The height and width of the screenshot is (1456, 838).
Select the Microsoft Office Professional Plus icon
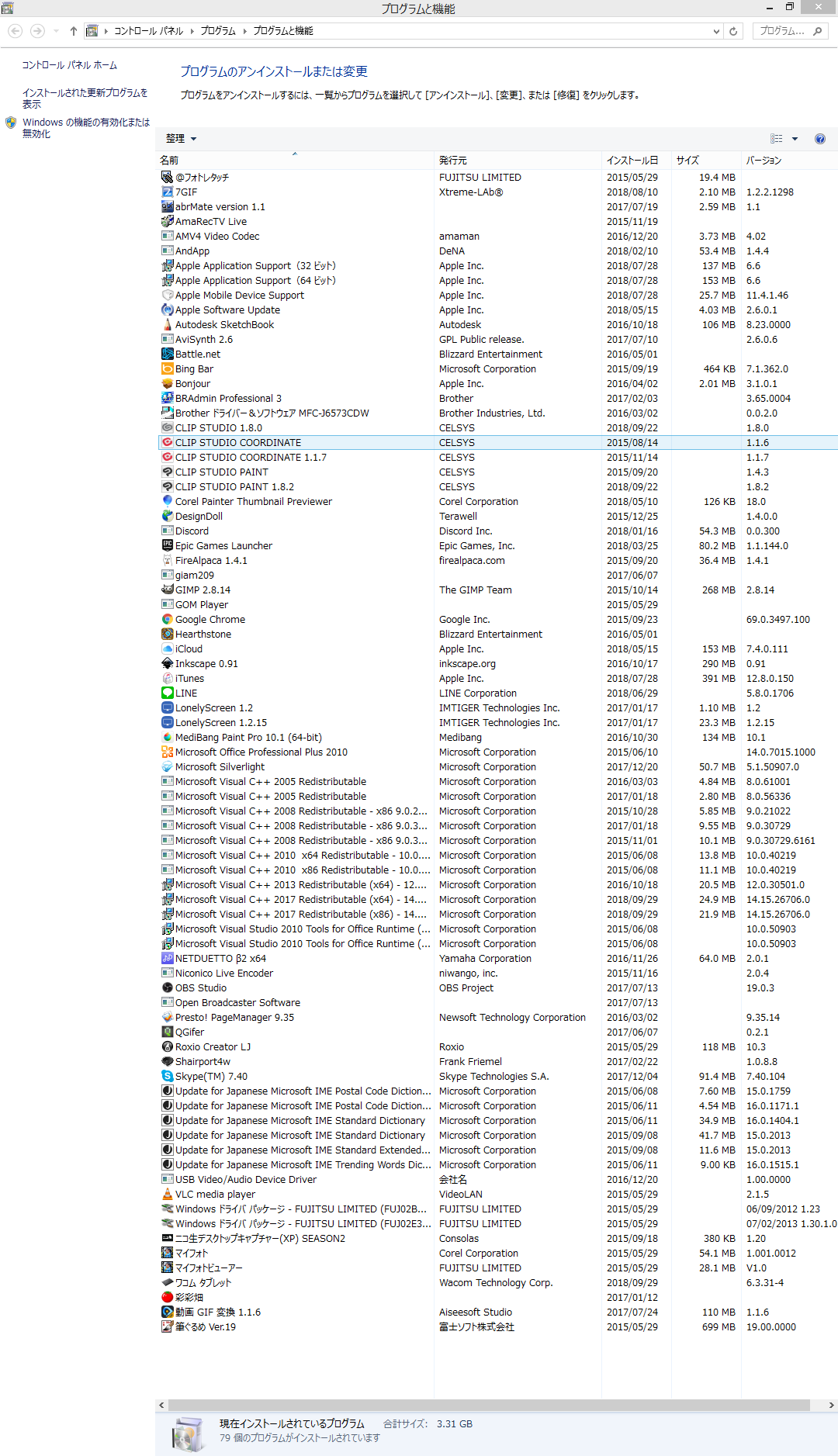[167, 752]
